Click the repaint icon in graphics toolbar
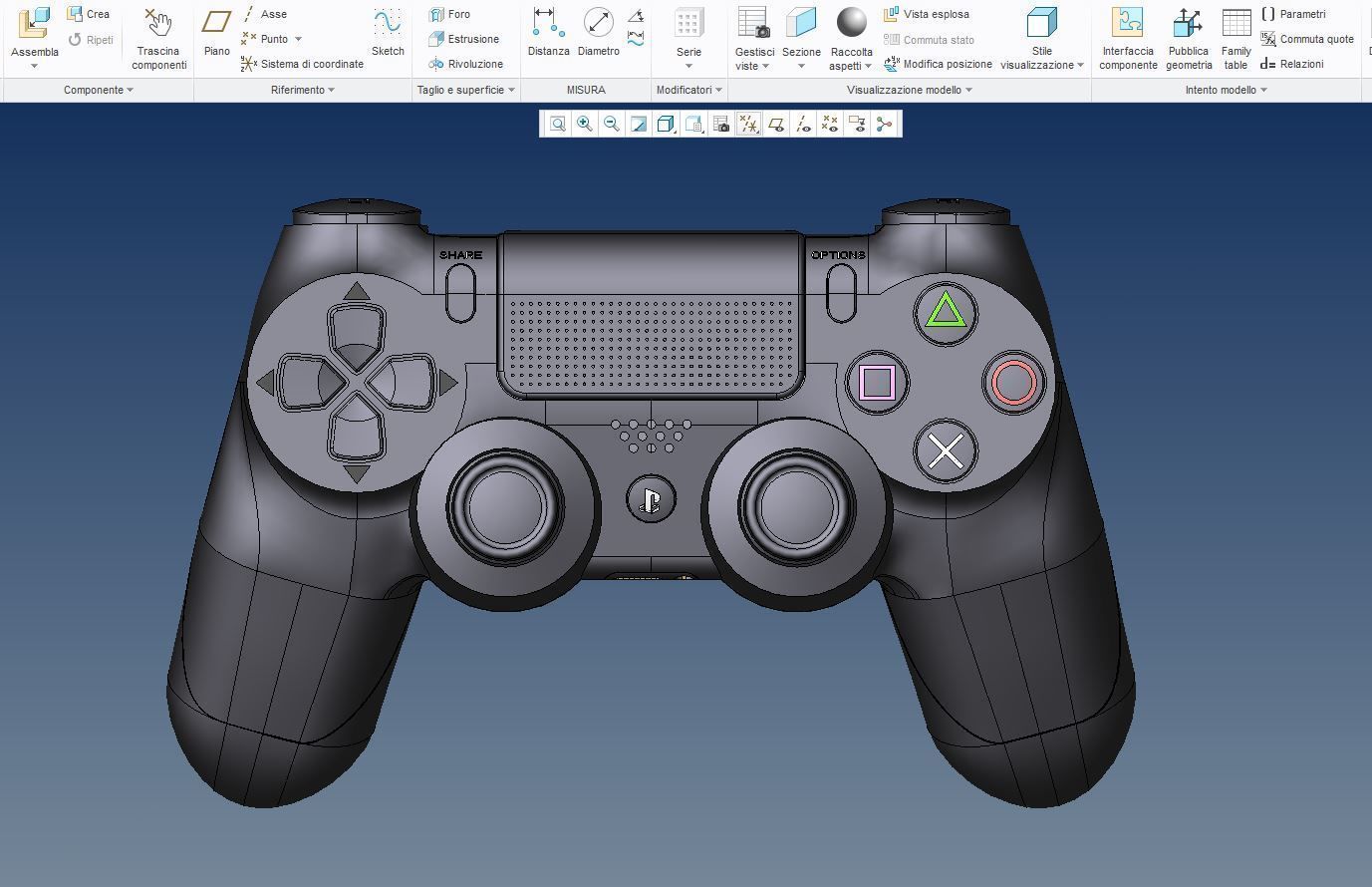The width and height of the screenshot is (1372, 887). [639, 124]
